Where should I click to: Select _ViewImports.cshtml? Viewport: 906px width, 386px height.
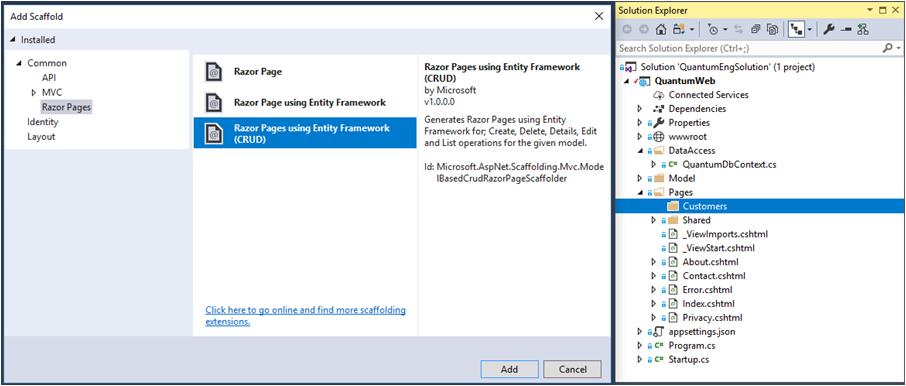(725, 234)
